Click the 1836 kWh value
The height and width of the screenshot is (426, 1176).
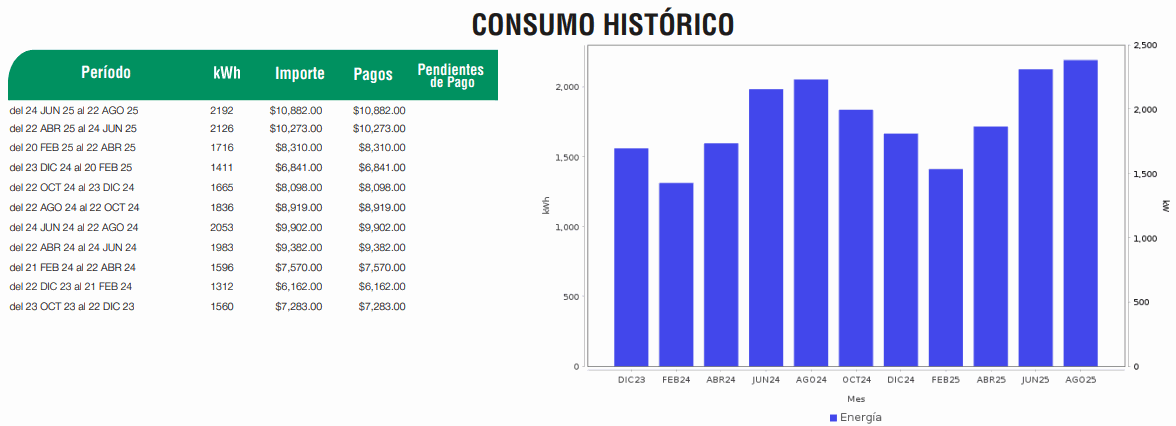point(222,207)
